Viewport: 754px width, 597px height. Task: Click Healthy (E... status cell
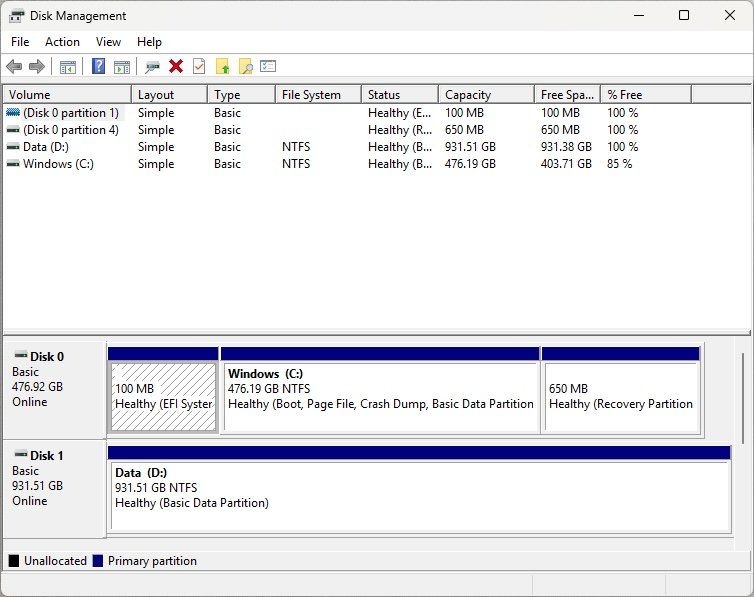(x=400, y=112)
